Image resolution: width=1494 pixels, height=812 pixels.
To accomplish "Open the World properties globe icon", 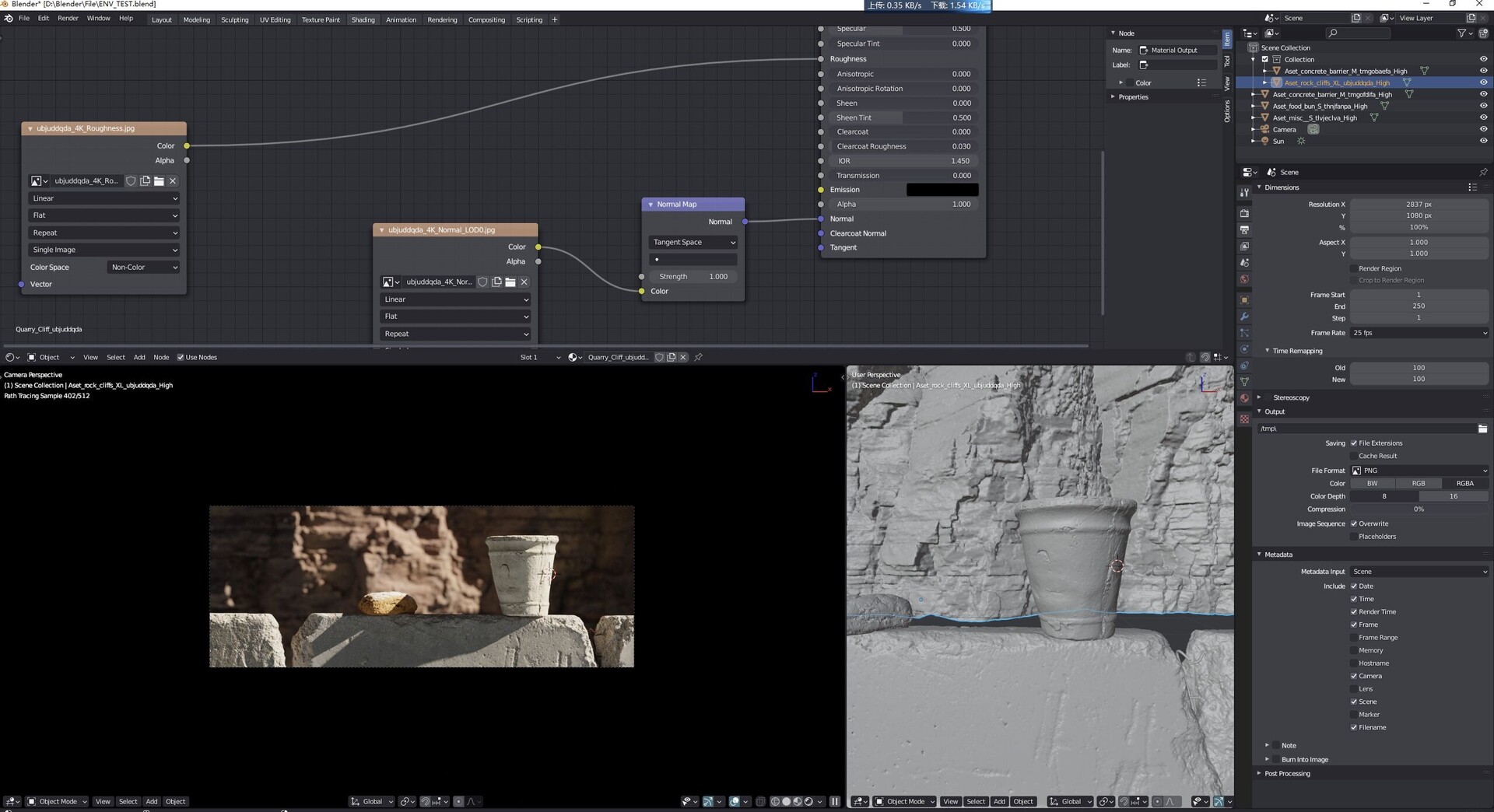I will (1244, 279).
